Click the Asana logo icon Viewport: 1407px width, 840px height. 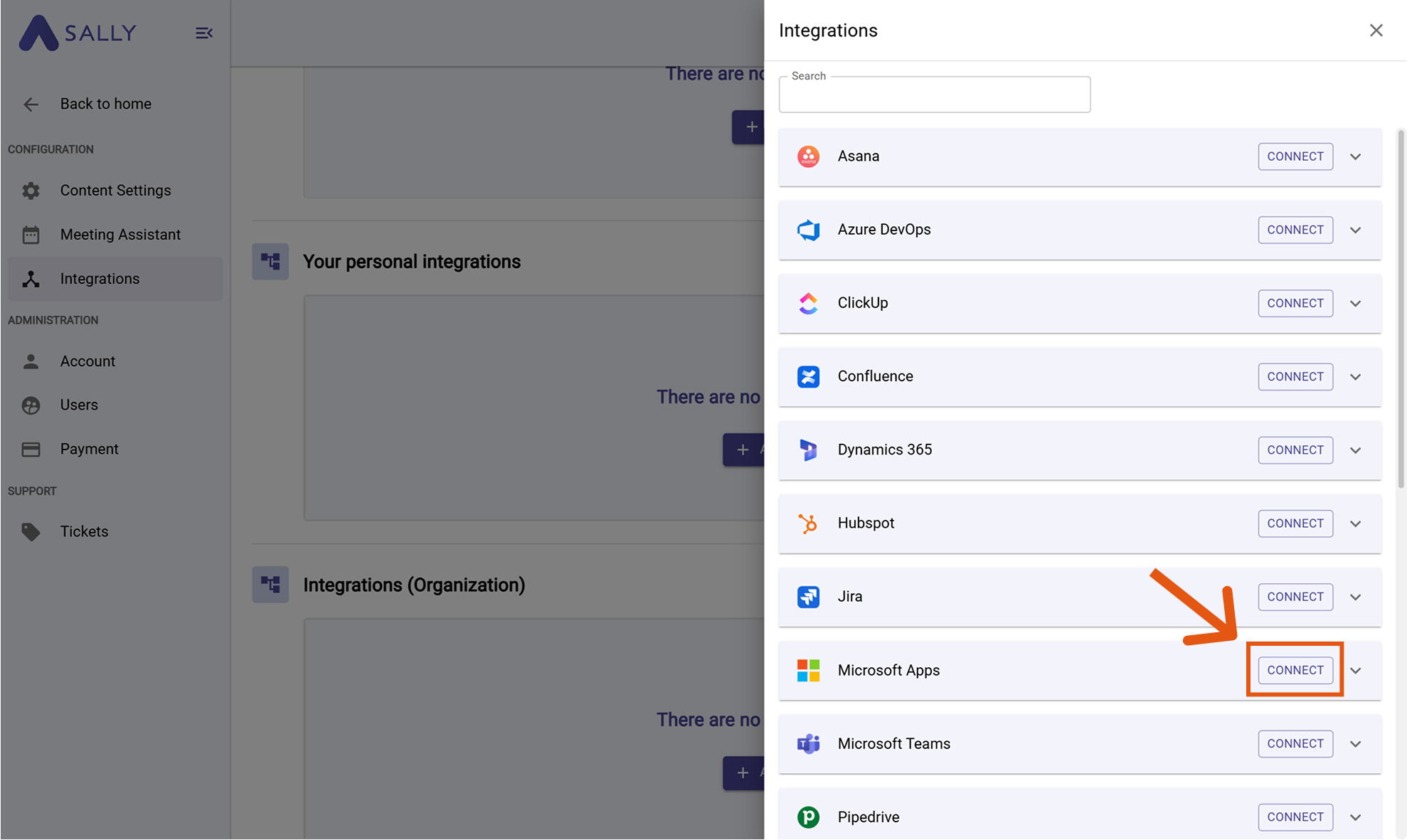(808, 156)
